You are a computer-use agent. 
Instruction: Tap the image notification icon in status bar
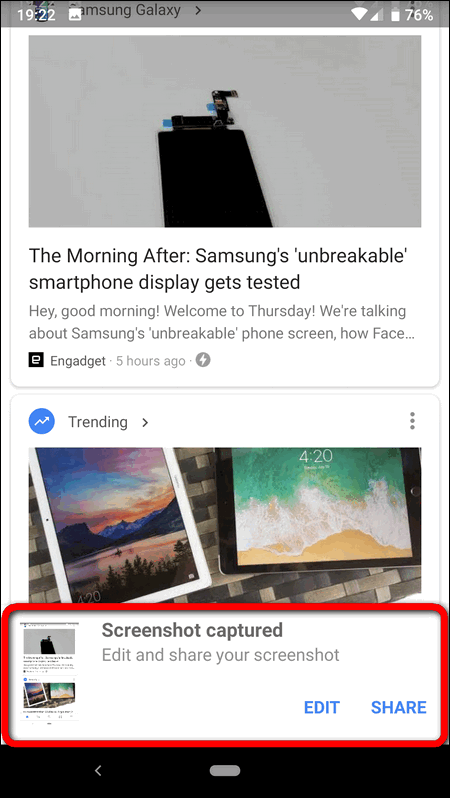point(75,16)
